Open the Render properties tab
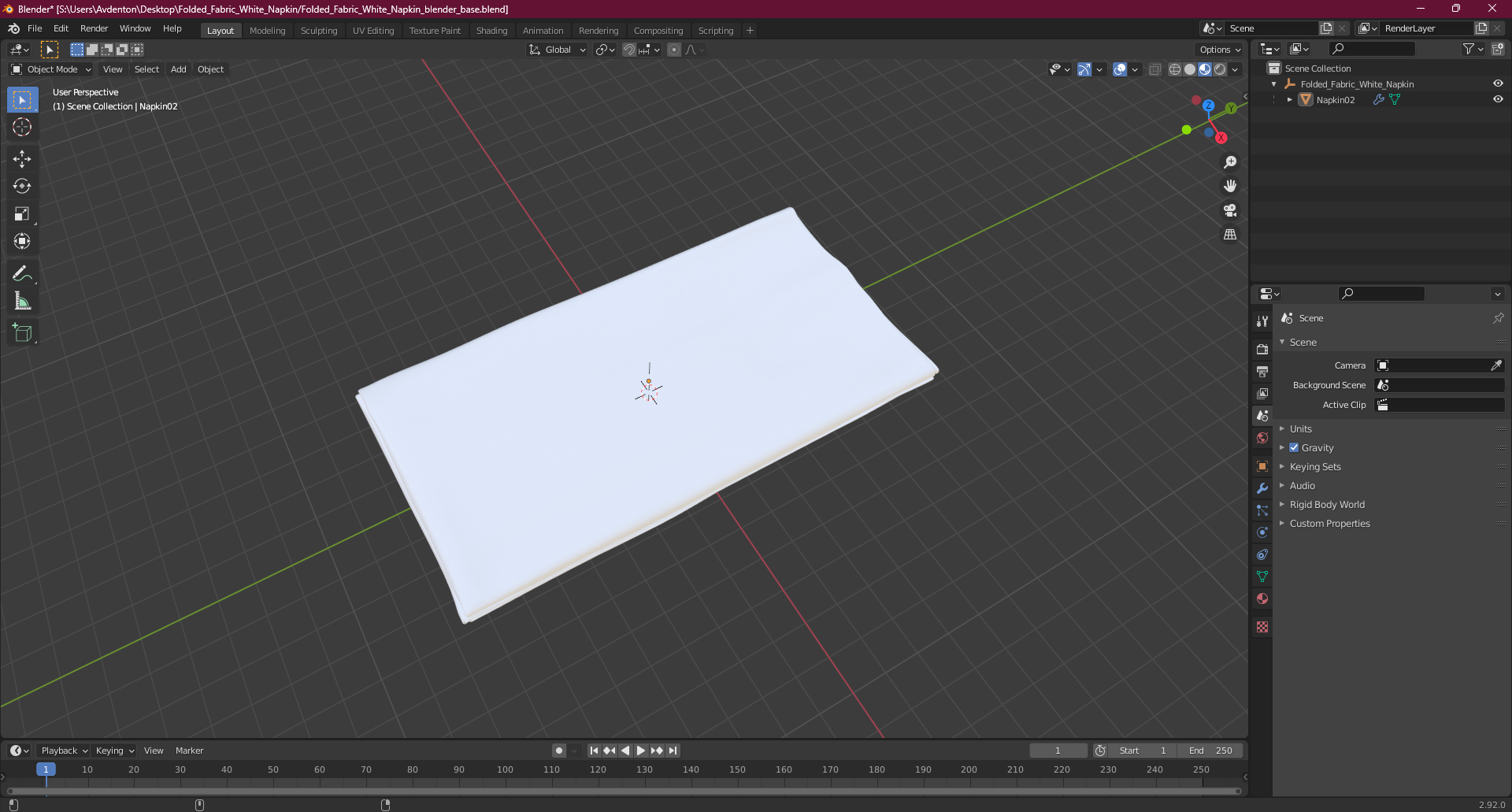Viewport: 1512px width, 812px height. pos(1262,349)
